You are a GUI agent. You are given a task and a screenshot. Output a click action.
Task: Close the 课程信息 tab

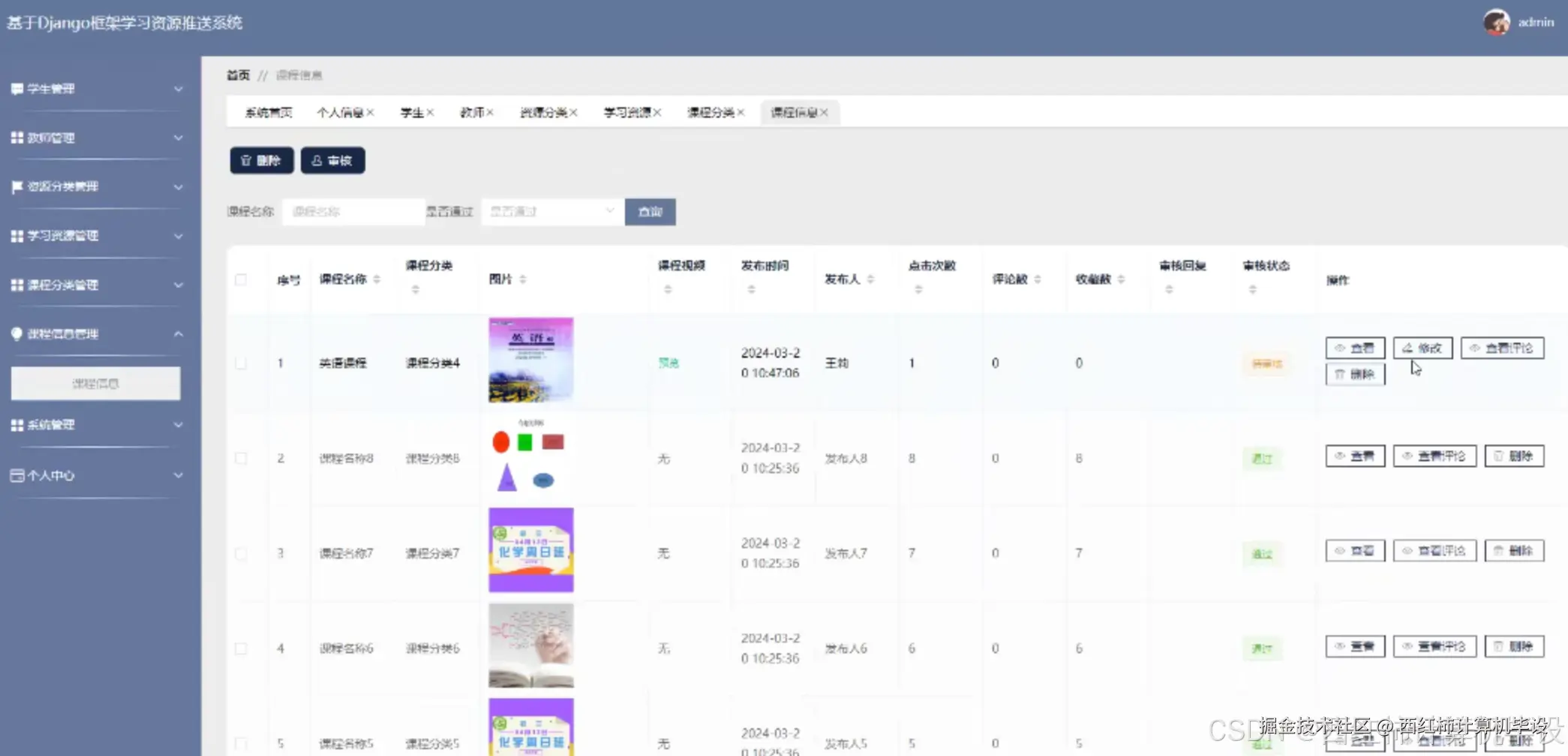click(x=824, y=112)
